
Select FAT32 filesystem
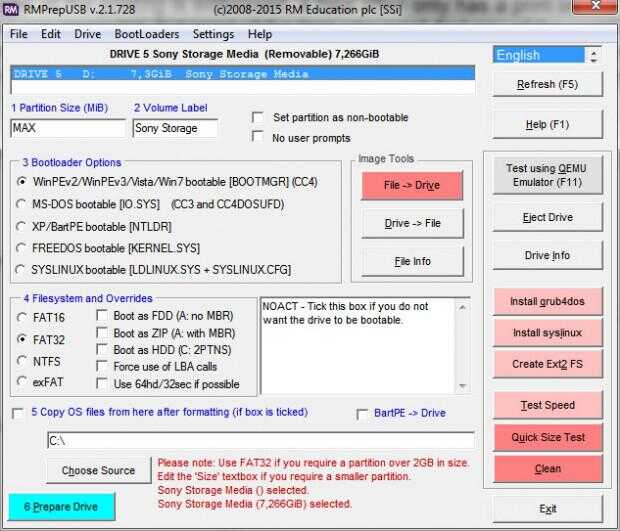pyautogui.click(x=22, y=340)
